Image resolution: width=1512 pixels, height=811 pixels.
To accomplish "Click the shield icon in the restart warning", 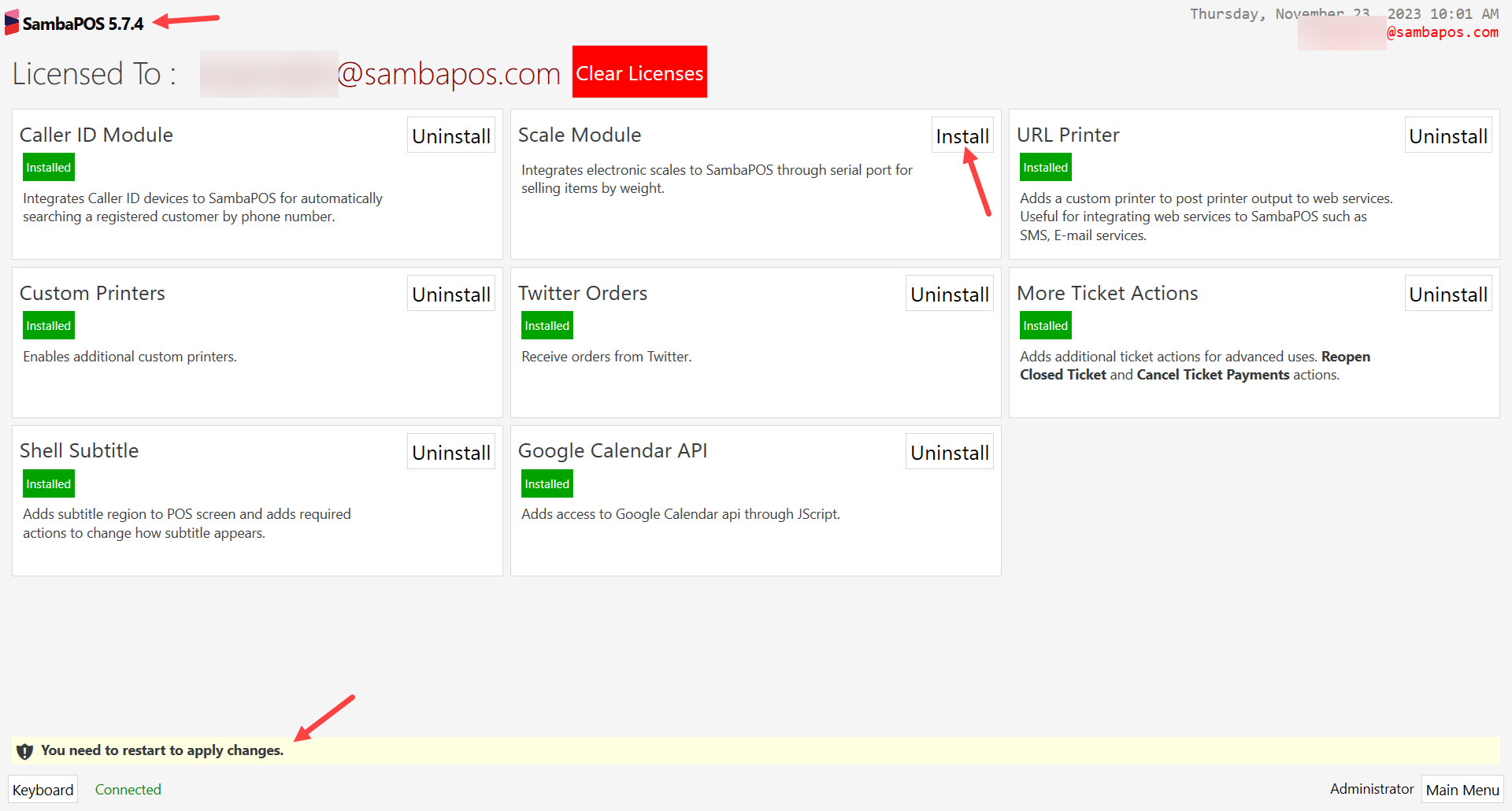I will pyautogui.click(x=24, y=750).
